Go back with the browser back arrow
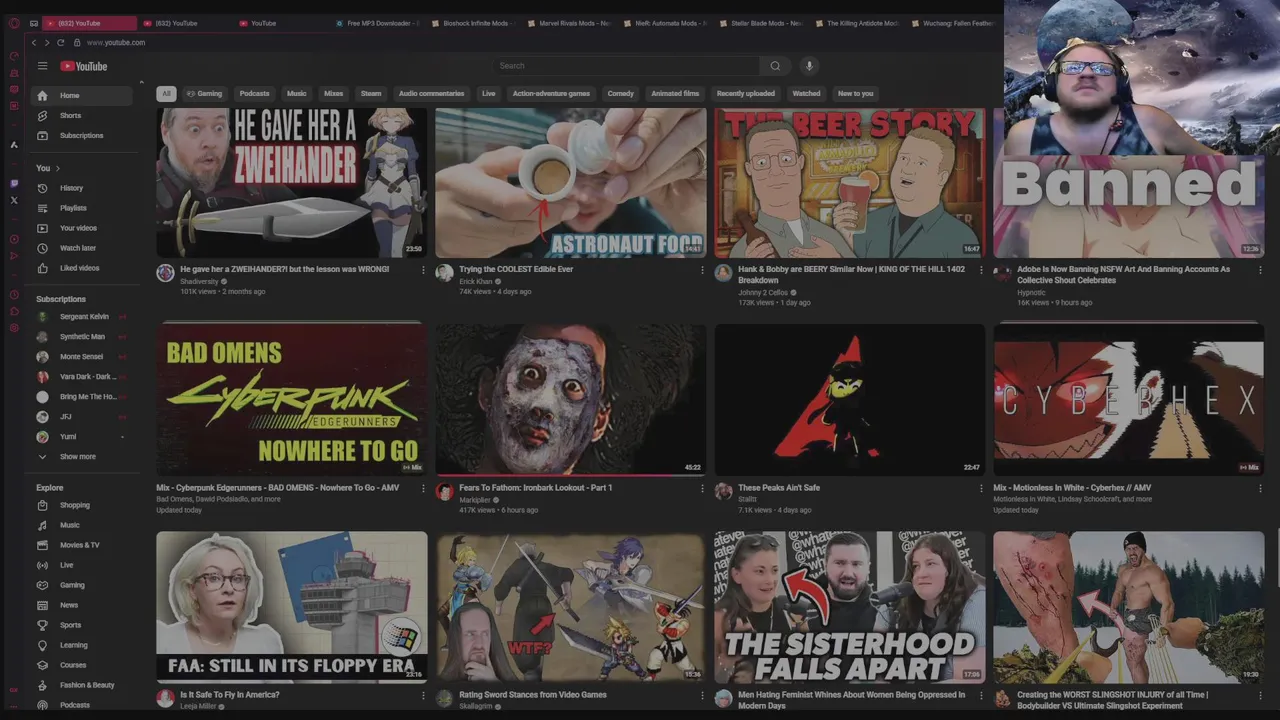 tap(33, 43)
